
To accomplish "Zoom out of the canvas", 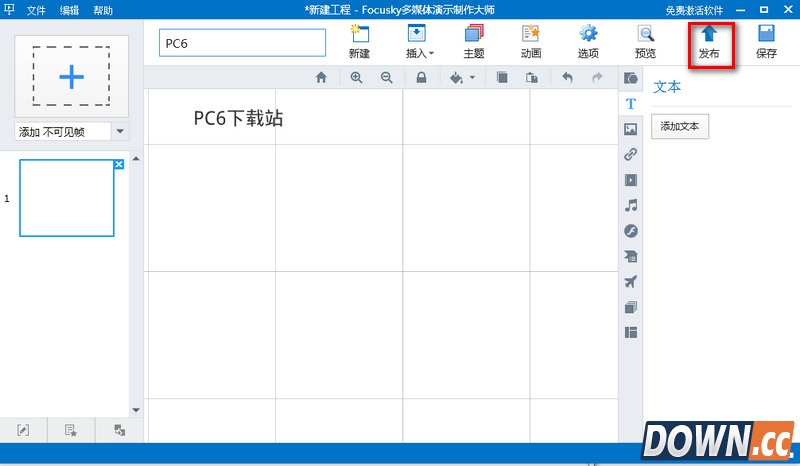I will [x=387, y=78].
